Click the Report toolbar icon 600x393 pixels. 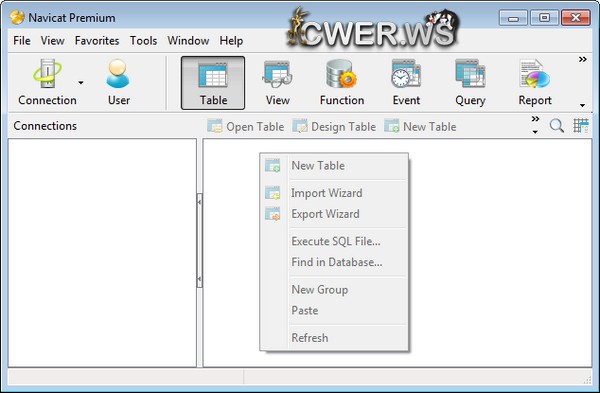(535, 83)
